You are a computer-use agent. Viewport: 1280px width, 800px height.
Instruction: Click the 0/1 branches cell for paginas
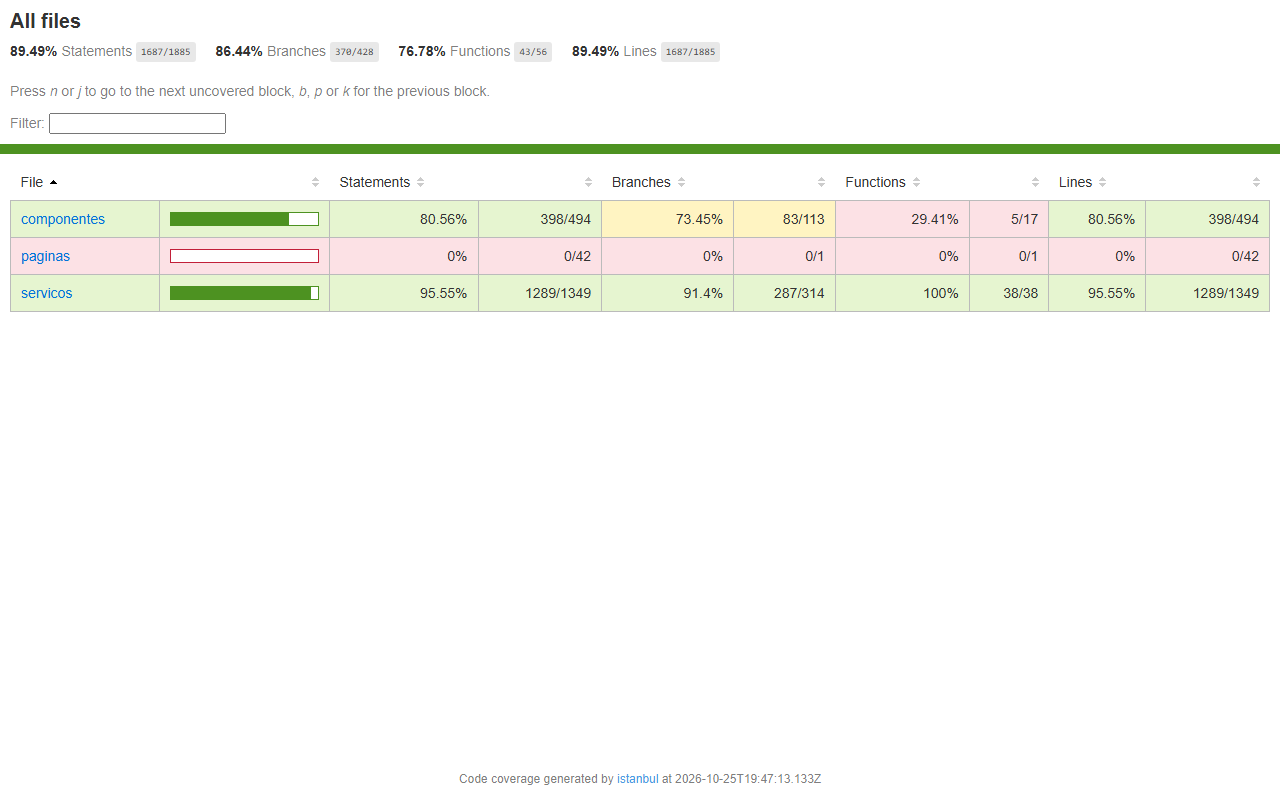point(784,256)
